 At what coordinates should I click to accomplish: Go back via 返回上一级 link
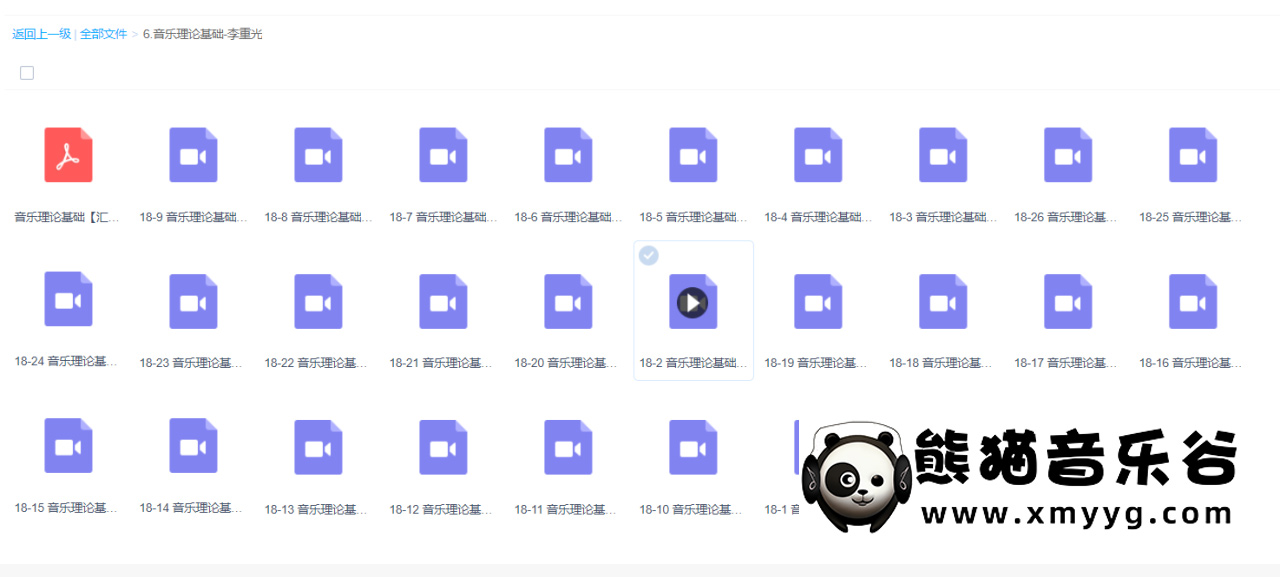click(42, 34)
